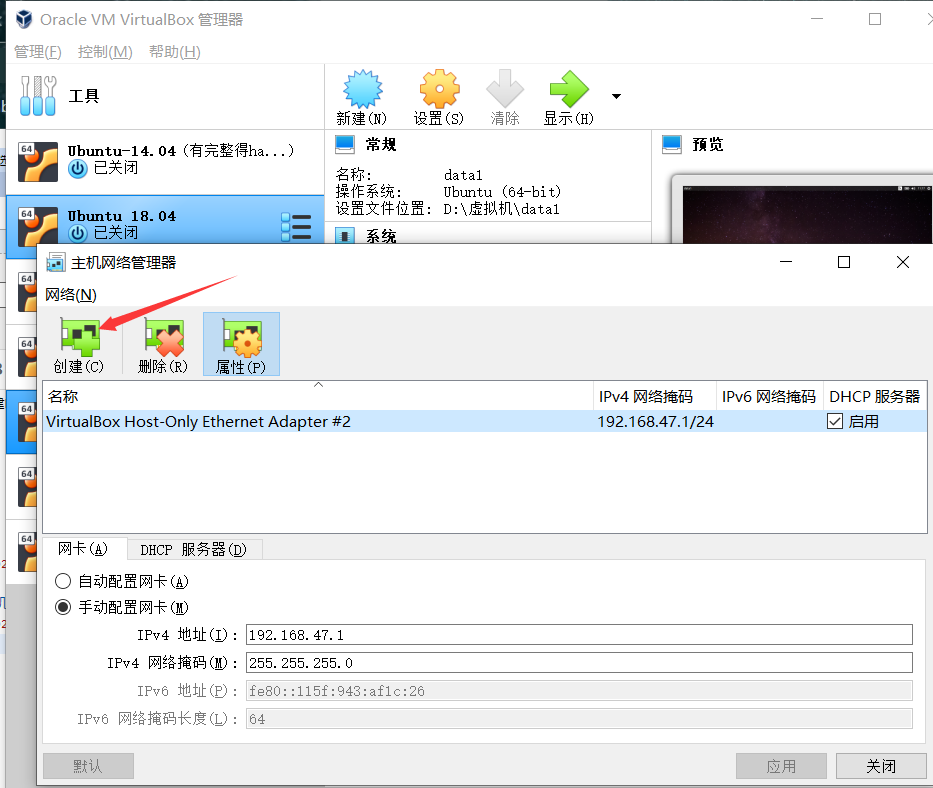This screenshot has height=788, width=933.
Task: Click the IPv4 Address input field
Action: (579, 634)
